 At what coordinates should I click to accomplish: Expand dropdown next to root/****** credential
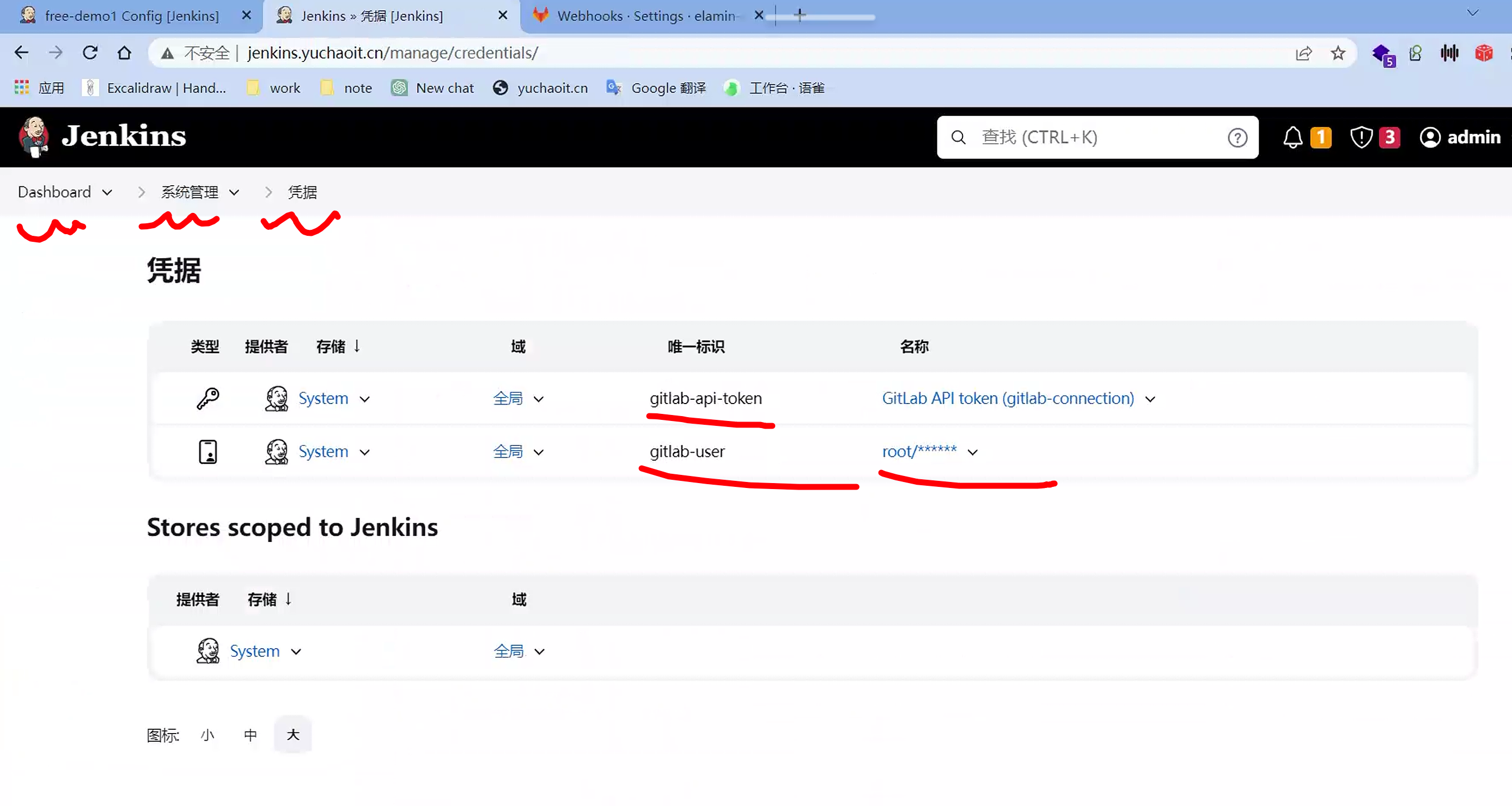pyautogui.click(x=973, y=452)
